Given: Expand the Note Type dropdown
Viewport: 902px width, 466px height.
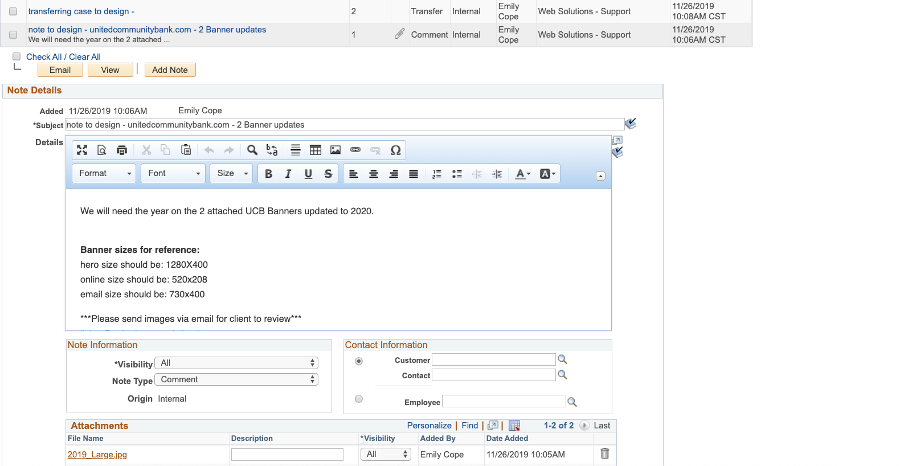Looking at the screenshot, I should pyautogui.click(x=238, y=380).
